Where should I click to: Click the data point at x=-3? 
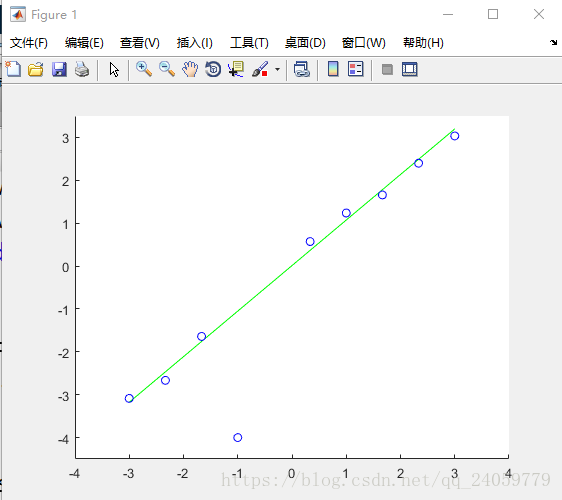point(129,398)
